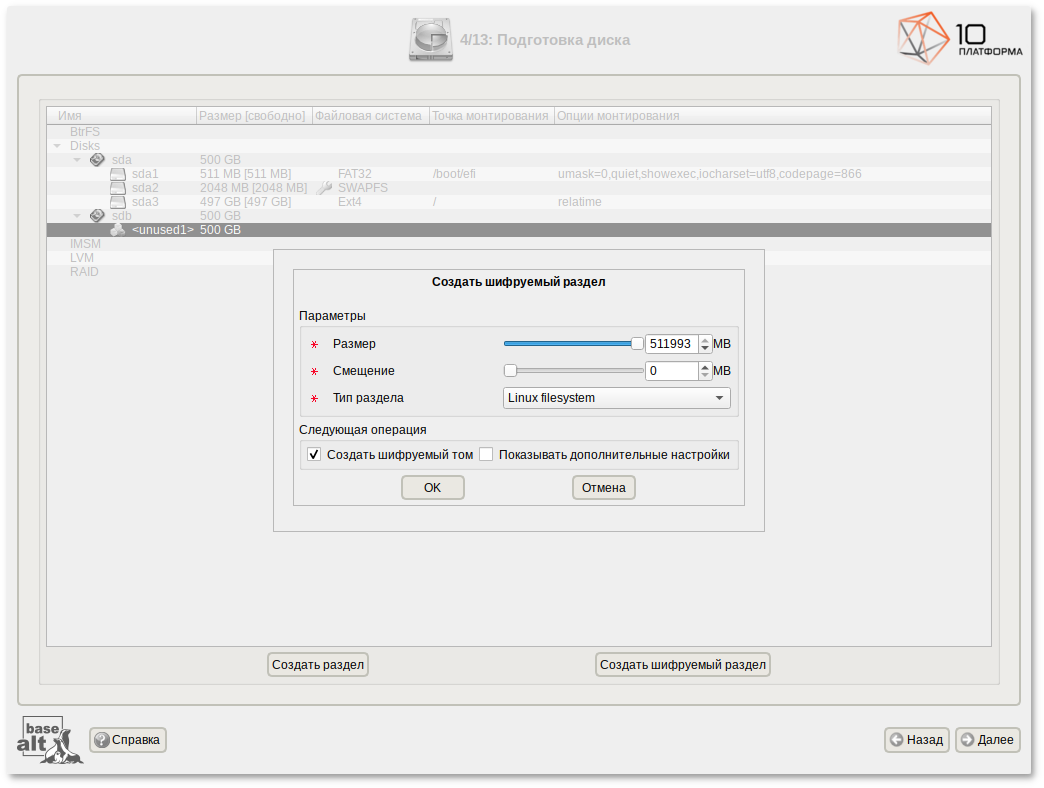Viewport: 1044px width, 788px height.
Task: Select the RAID tree item
Action: pos(84,272)
